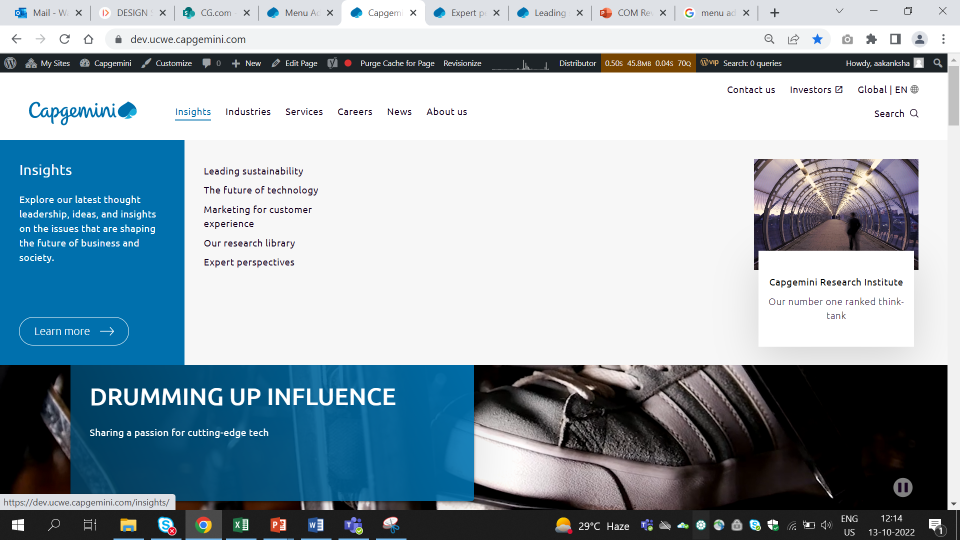Pause the hero banner slideshow
The width and height of the screenshot is (960, 540).
902,487
